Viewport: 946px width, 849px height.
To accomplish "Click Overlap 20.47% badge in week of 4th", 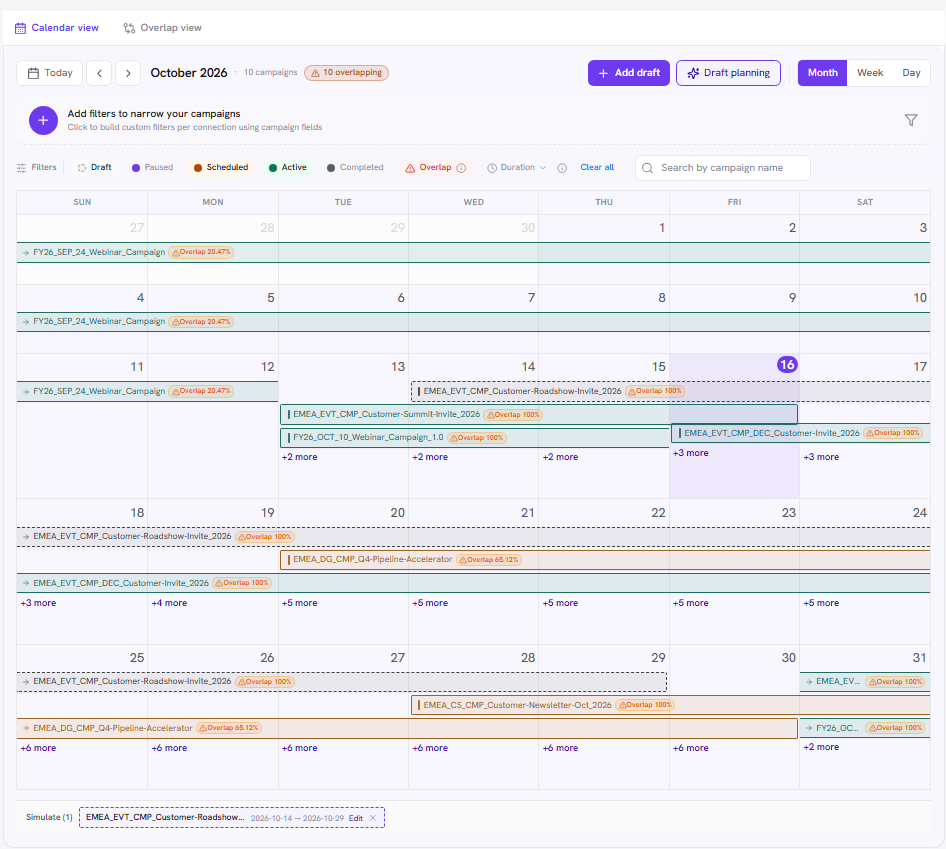I will (201, 322).
